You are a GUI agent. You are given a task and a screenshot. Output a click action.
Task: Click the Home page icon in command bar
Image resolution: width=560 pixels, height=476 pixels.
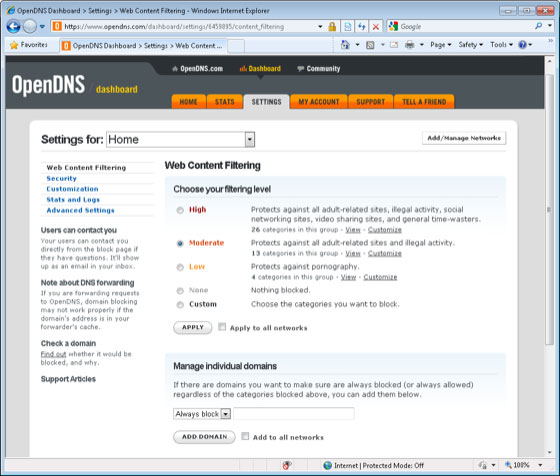point(345,45)
